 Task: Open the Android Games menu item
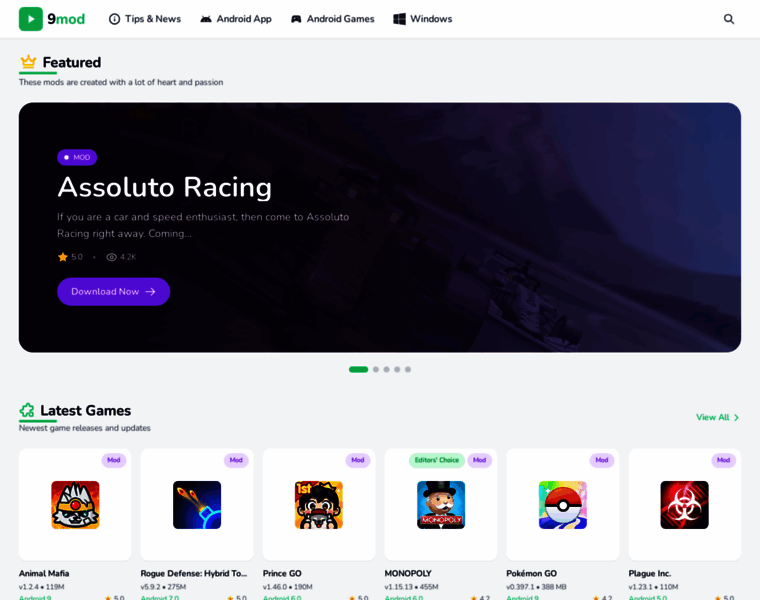click(332, 19)
